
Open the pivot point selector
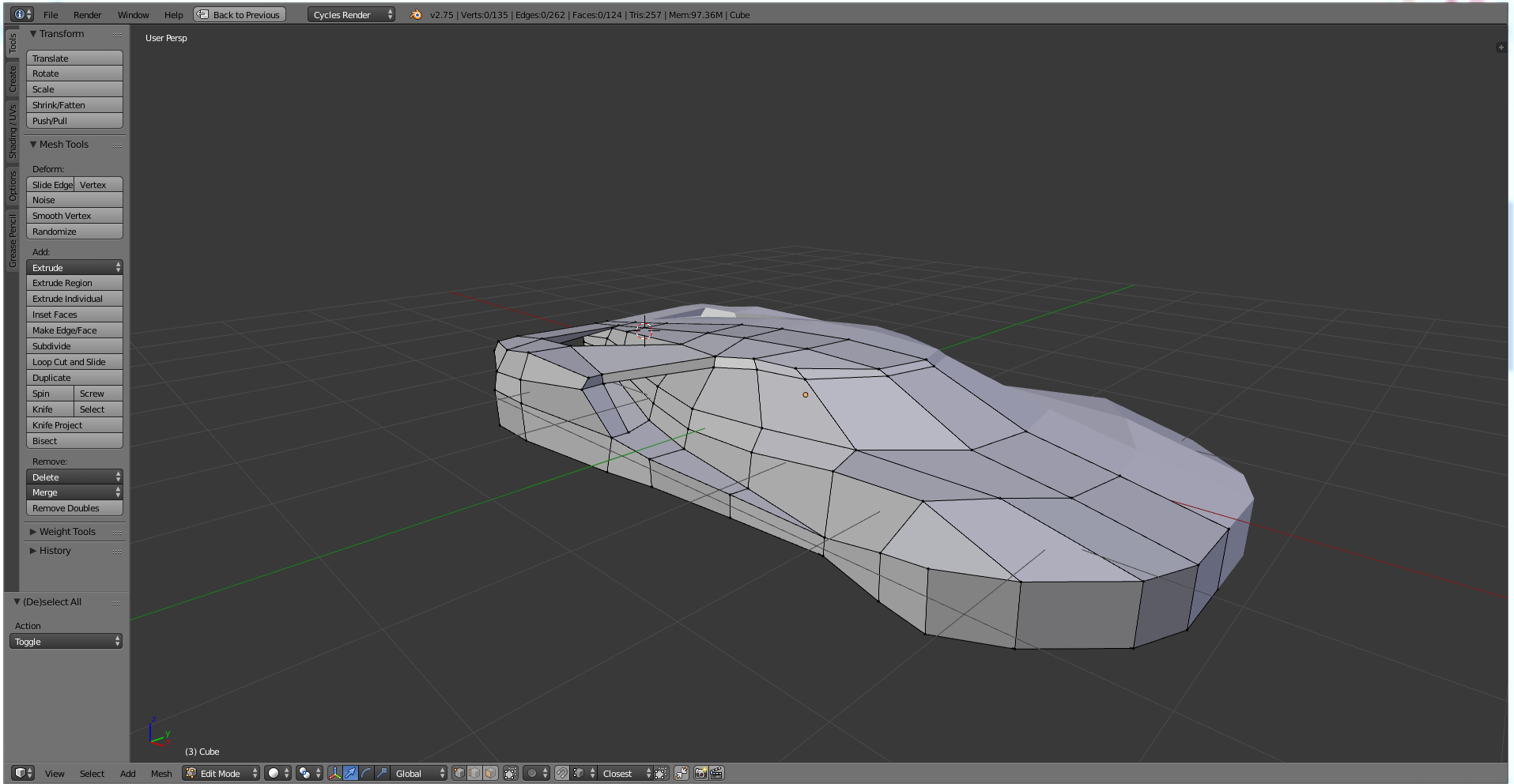point(309,773)
